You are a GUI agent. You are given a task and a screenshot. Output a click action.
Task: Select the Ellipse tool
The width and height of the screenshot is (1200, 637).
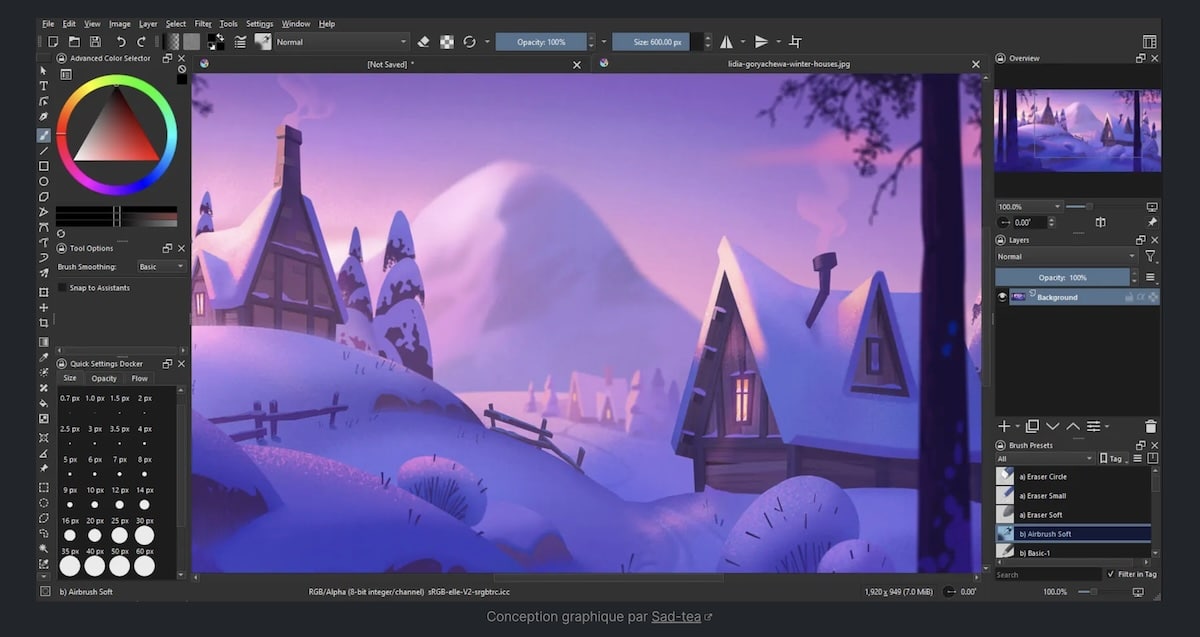point(44,181)
